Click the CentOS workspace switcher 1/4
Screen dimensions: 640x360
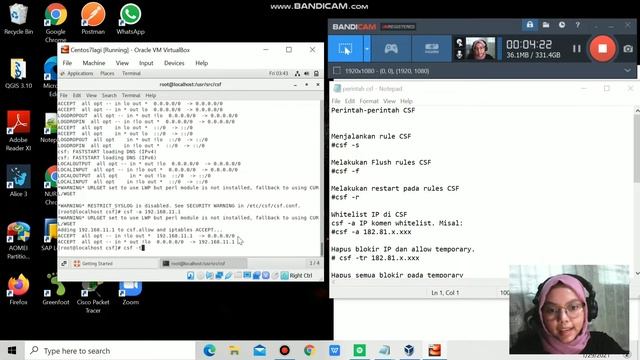pos(314,263)
